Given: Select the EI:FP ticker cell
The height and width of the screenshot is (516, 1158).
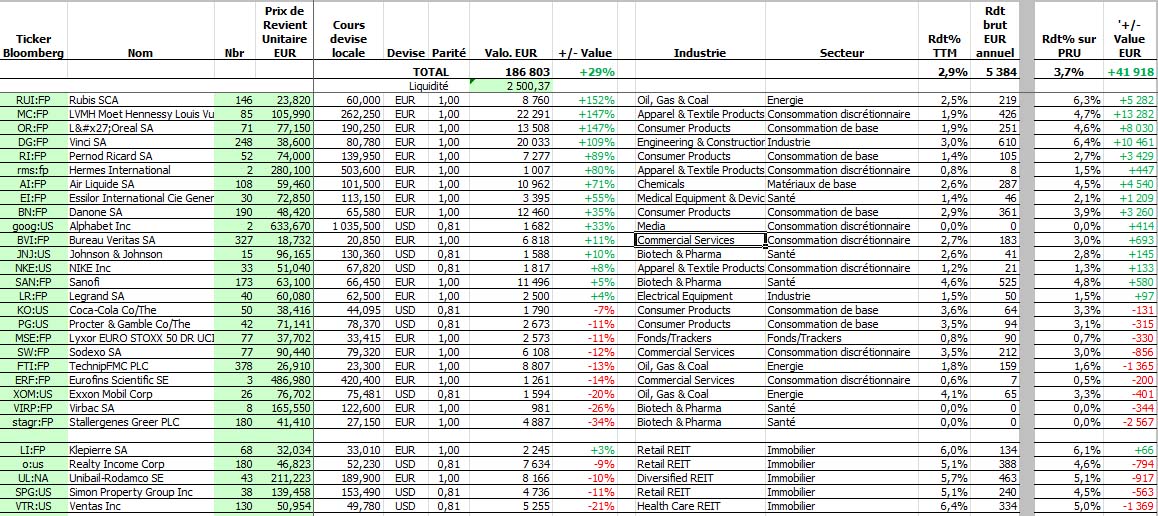Looking at the screenshot, I should (33, 198).
